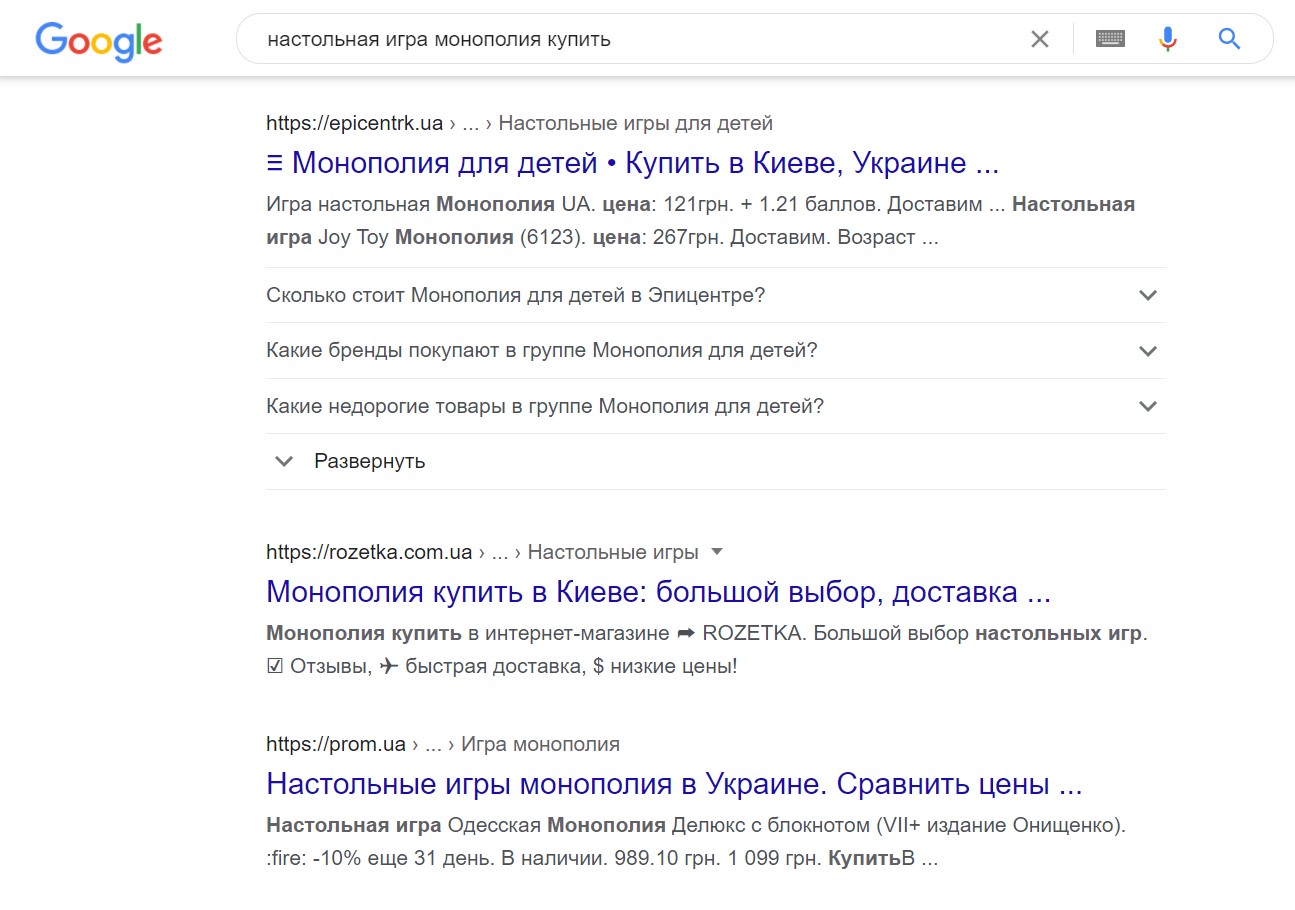Expand 'Сколько стоит Монополия для детей' question
The width and height of the screenshot is (1295, 910).
pyautogui.click(x=716, y=295)
